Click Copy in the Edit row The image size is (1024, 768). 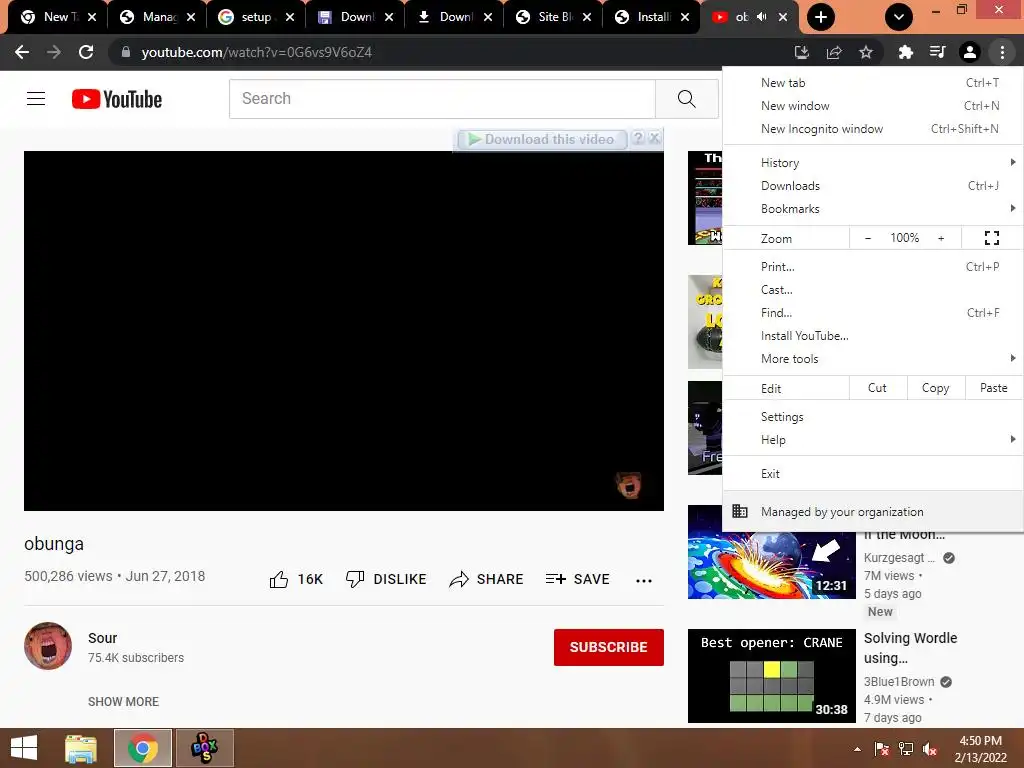click(x=935, y=388)
